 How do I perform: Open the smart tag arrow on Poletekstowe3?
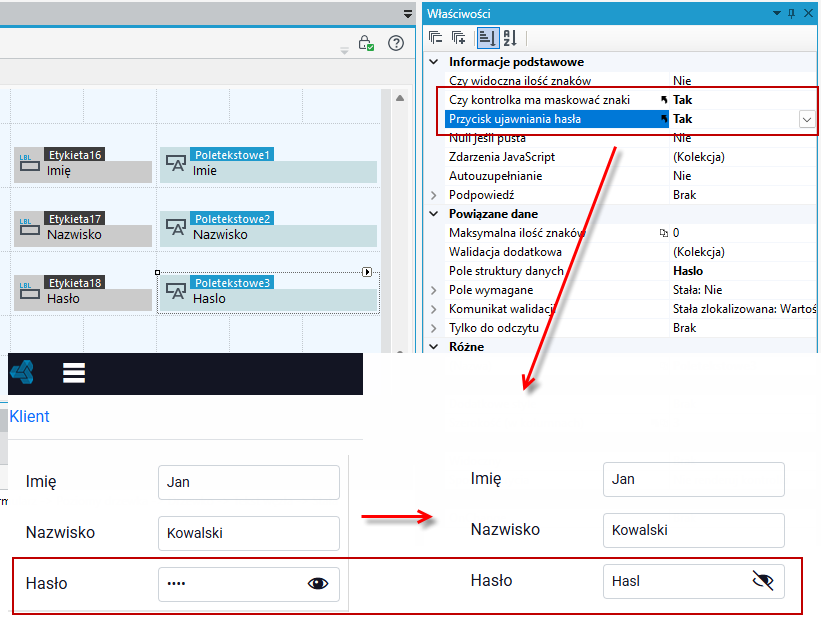(x=367, y=272)
